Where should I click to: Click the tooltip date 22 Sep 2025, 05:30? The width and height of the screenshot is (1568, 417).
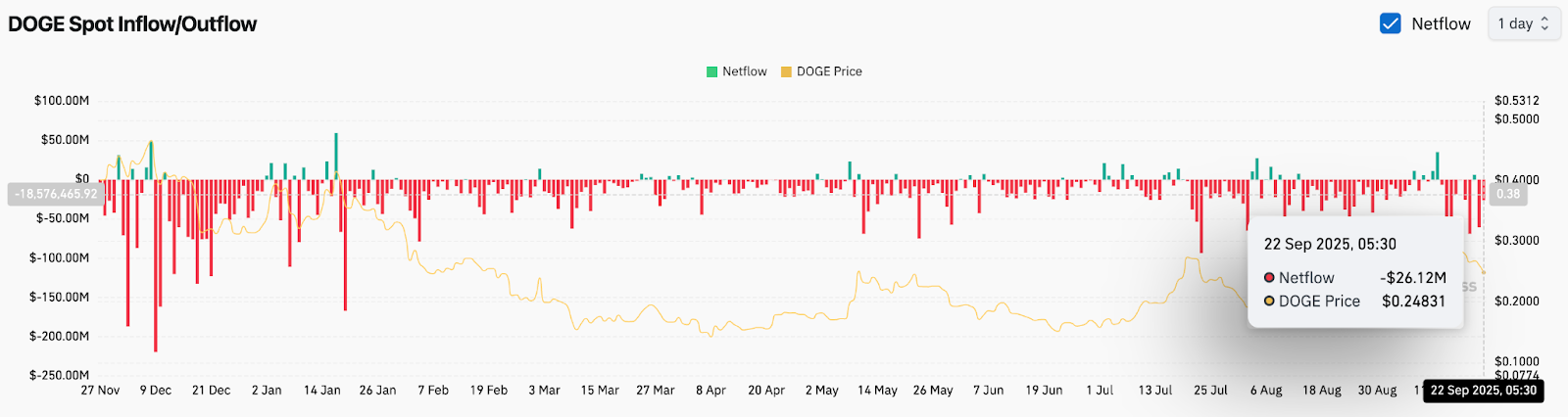tap(1330, 245)
